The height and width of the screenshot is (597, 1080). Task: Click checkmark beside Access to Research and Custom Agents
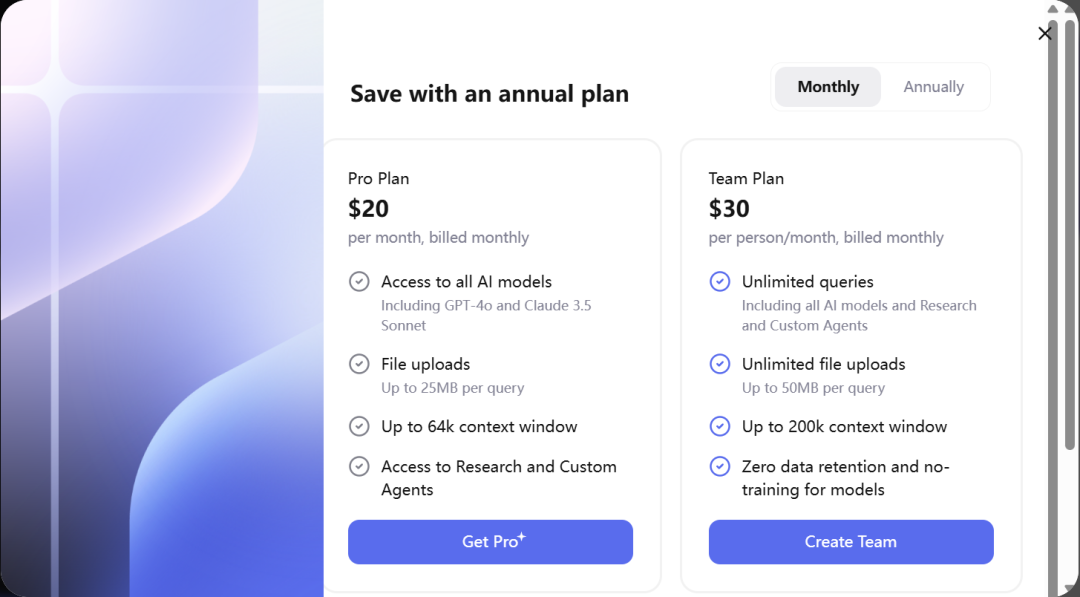(x=359, y=467)
